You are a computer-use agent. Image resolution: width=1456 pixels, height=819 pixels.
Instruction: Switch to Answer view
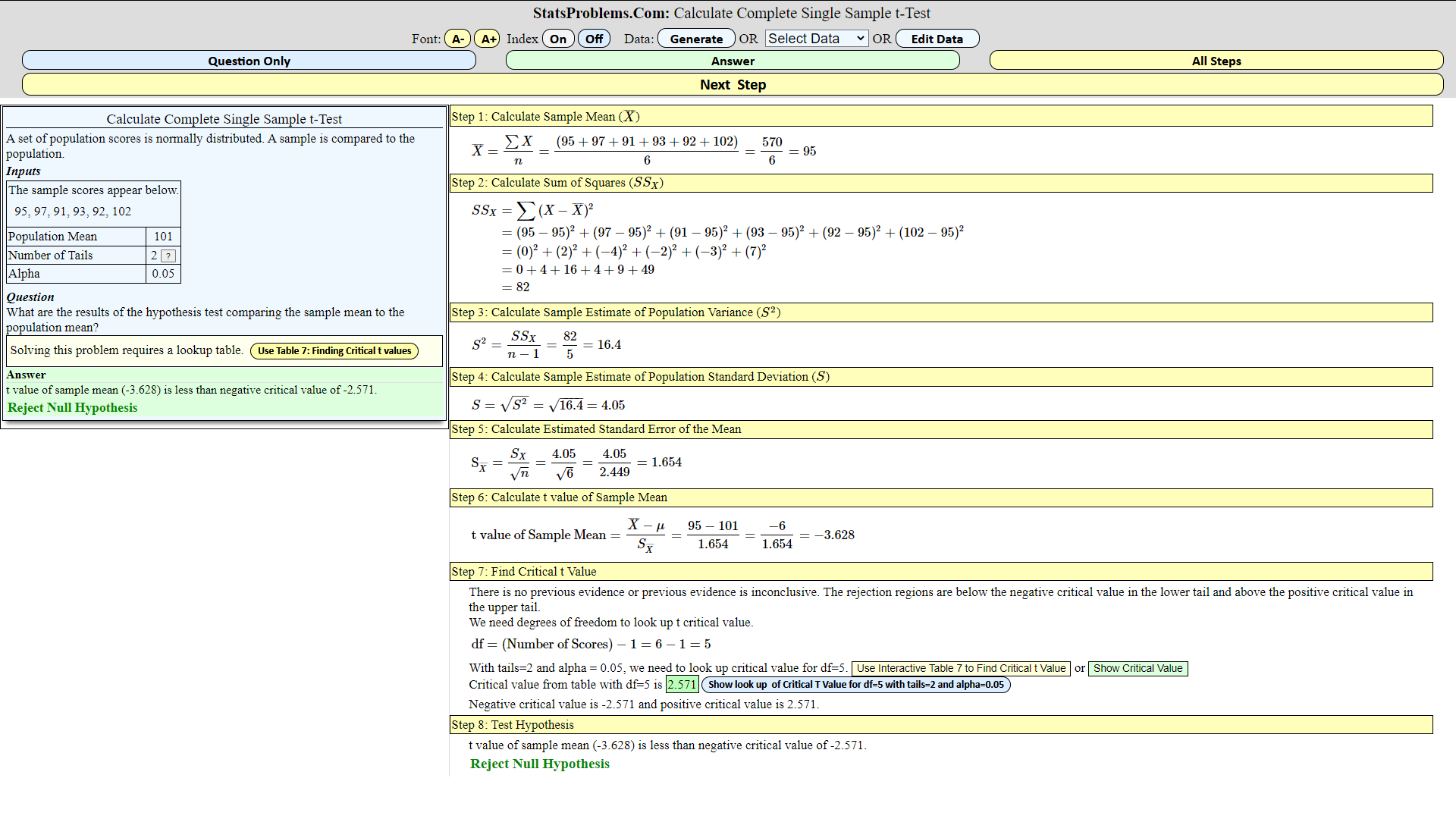point(733,61)
